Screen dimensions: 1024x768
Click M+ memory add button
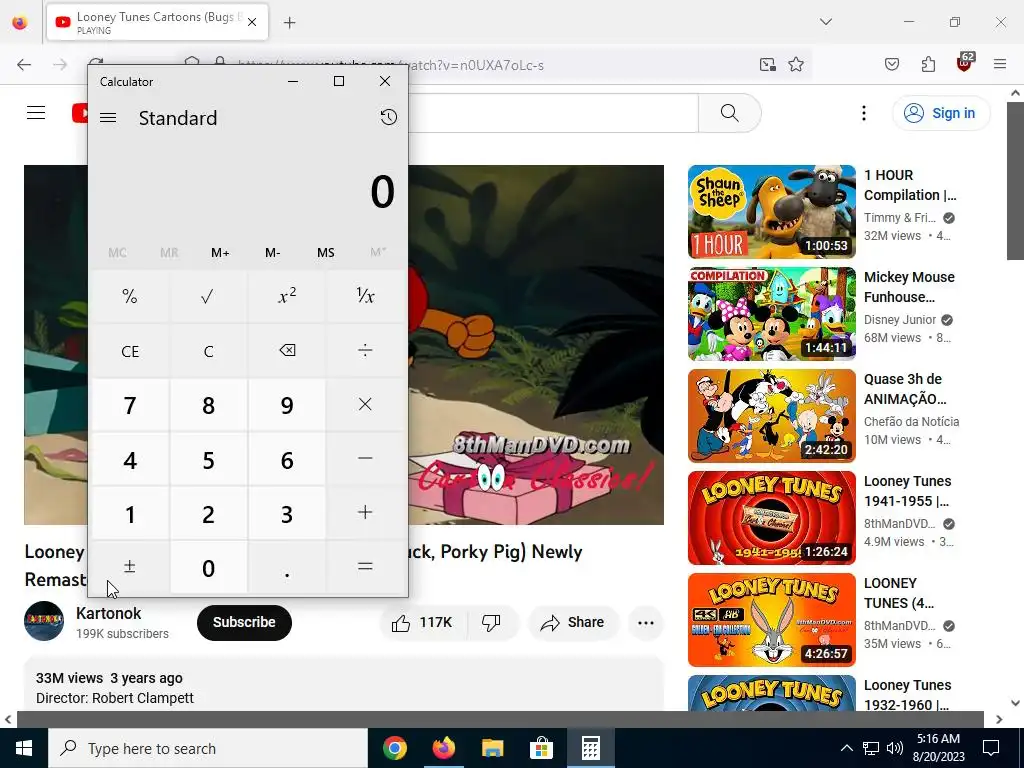(220, 252)
